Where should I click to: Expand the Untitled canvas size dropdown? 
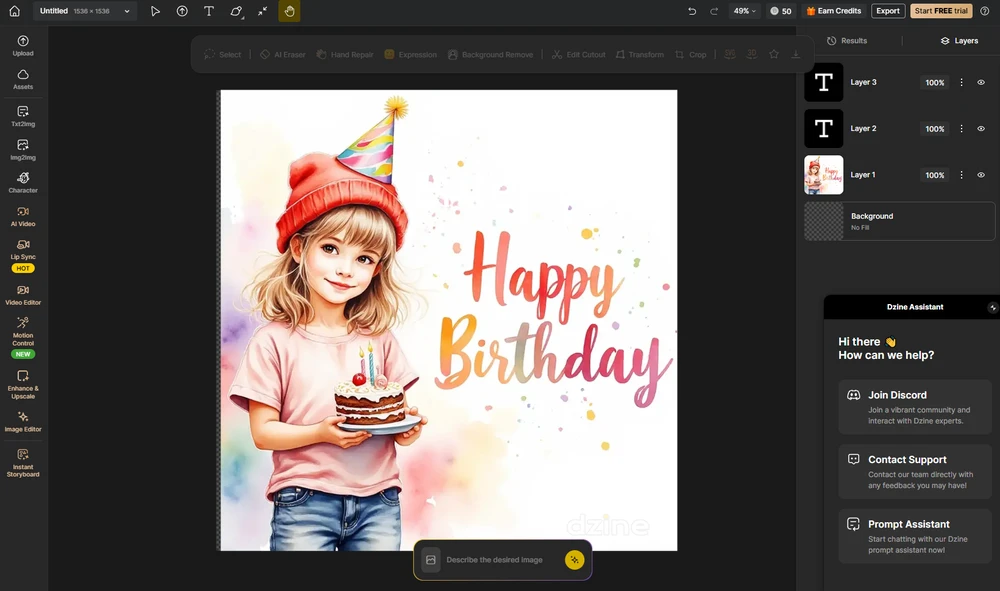coord(127,11)
